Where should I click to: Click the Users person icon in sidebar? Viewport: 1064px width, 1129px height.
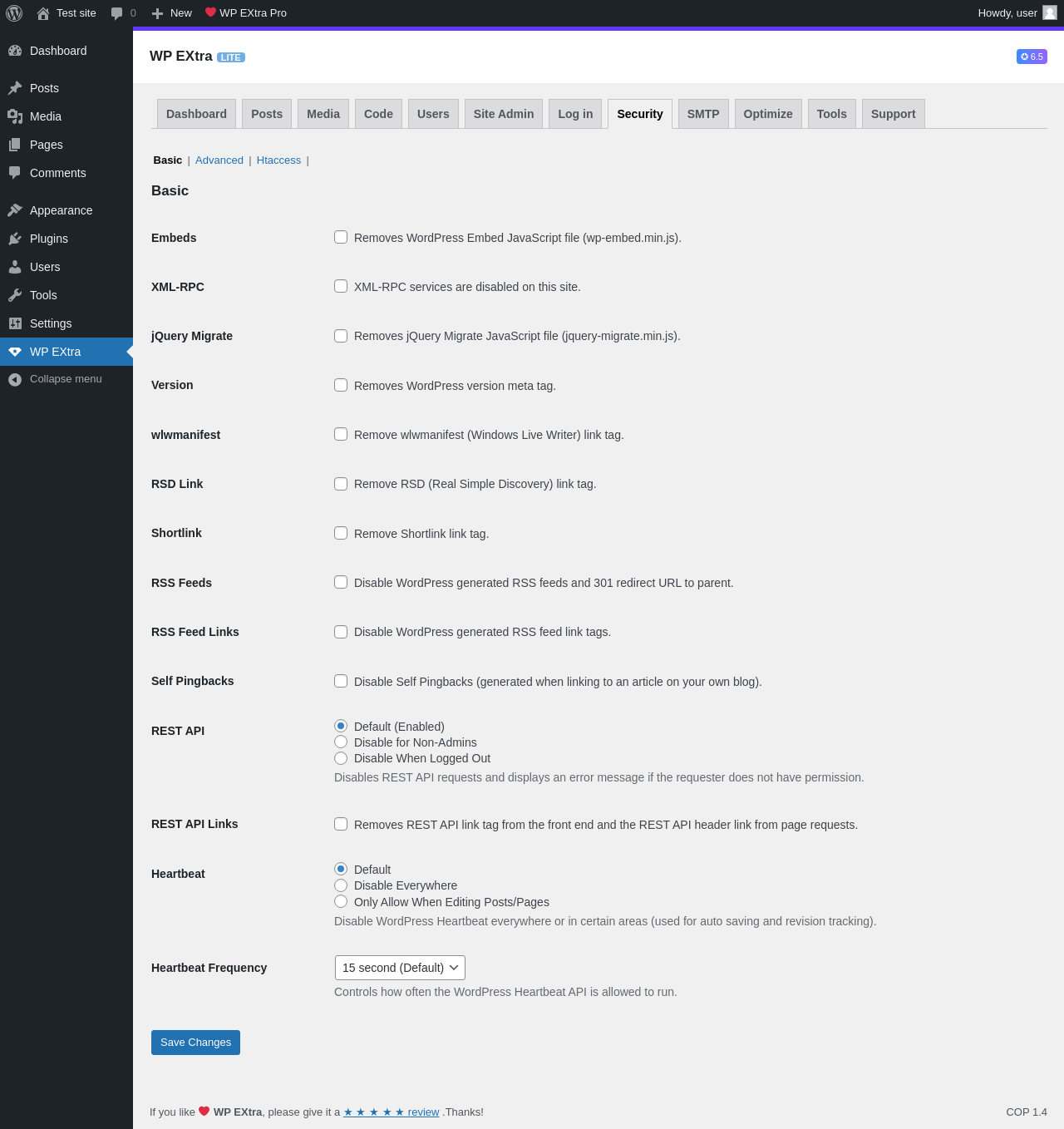[15, 267]
